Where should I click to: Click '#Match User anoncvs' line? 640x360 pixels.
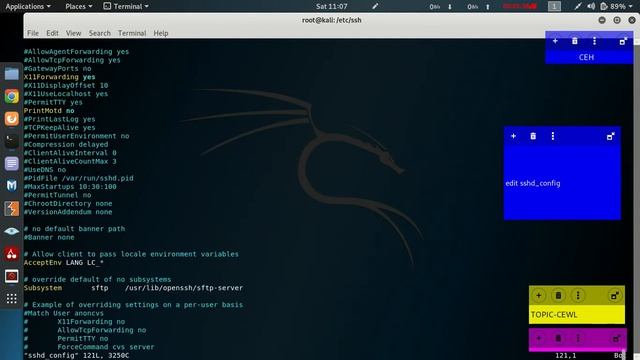point(63,313)
